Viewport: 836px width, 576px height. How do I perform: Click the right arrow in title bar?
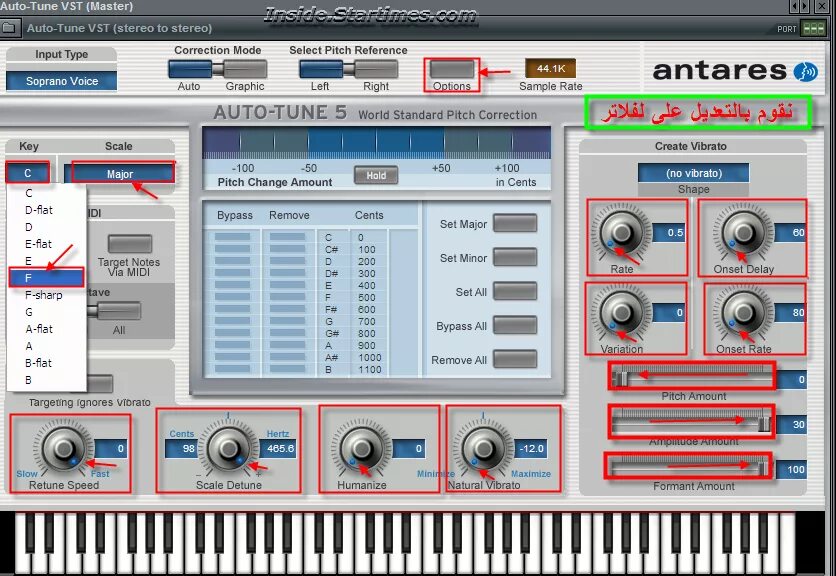tap(806, 6)
